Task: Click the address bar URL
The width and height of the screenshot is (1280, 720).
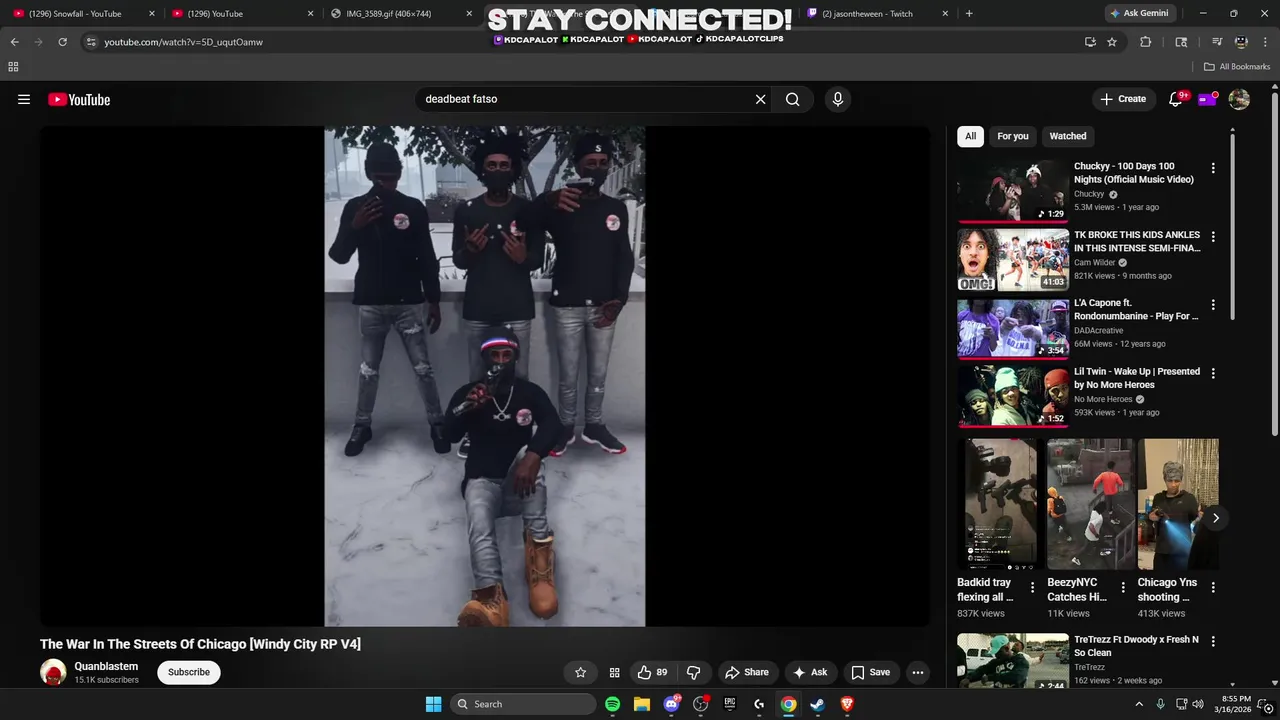Action: 183,42
